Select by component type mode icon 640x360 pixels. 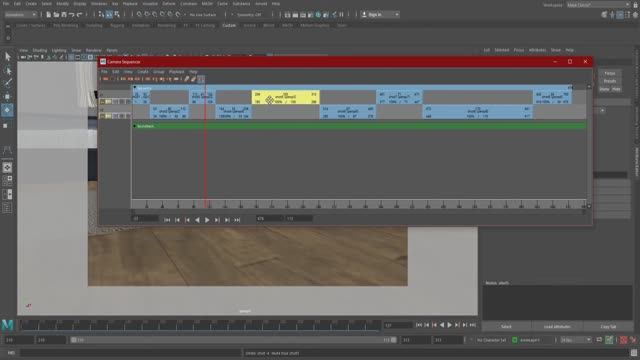point(117,15)
